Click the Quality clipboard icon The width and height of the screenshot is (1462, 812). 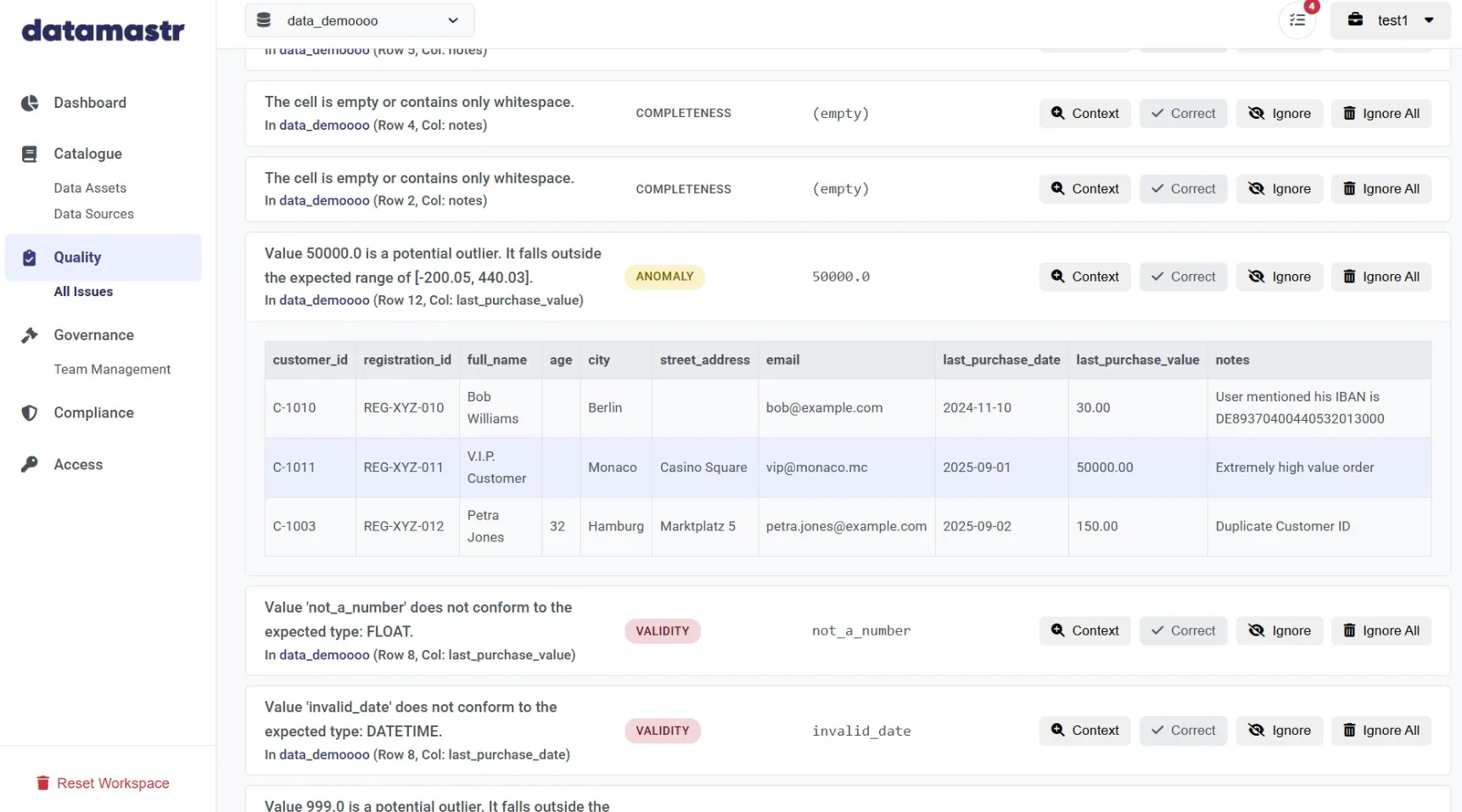point(30,257)
